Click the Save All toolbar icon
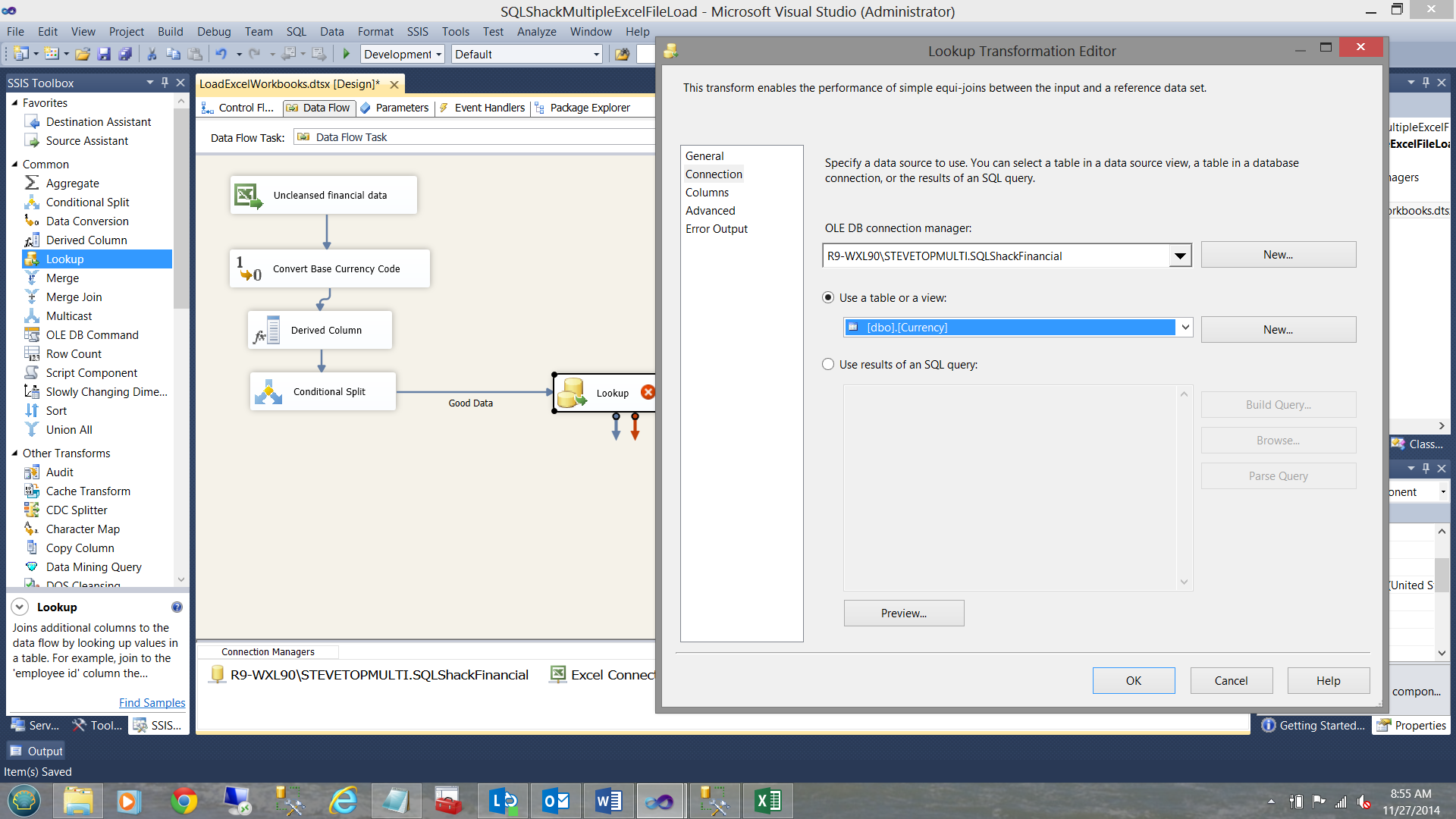Viewport: 1456px width, 819px height. pos(125,54)
